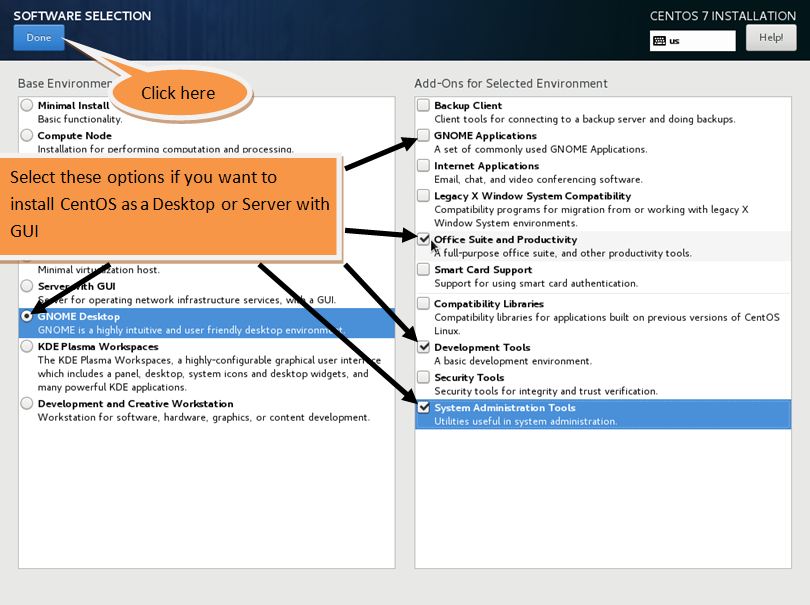Click 'Security tools for integrity and trust verification.'
Viewport: 810px width, 605px height.
pyautogui.click(x=546, y=391)
